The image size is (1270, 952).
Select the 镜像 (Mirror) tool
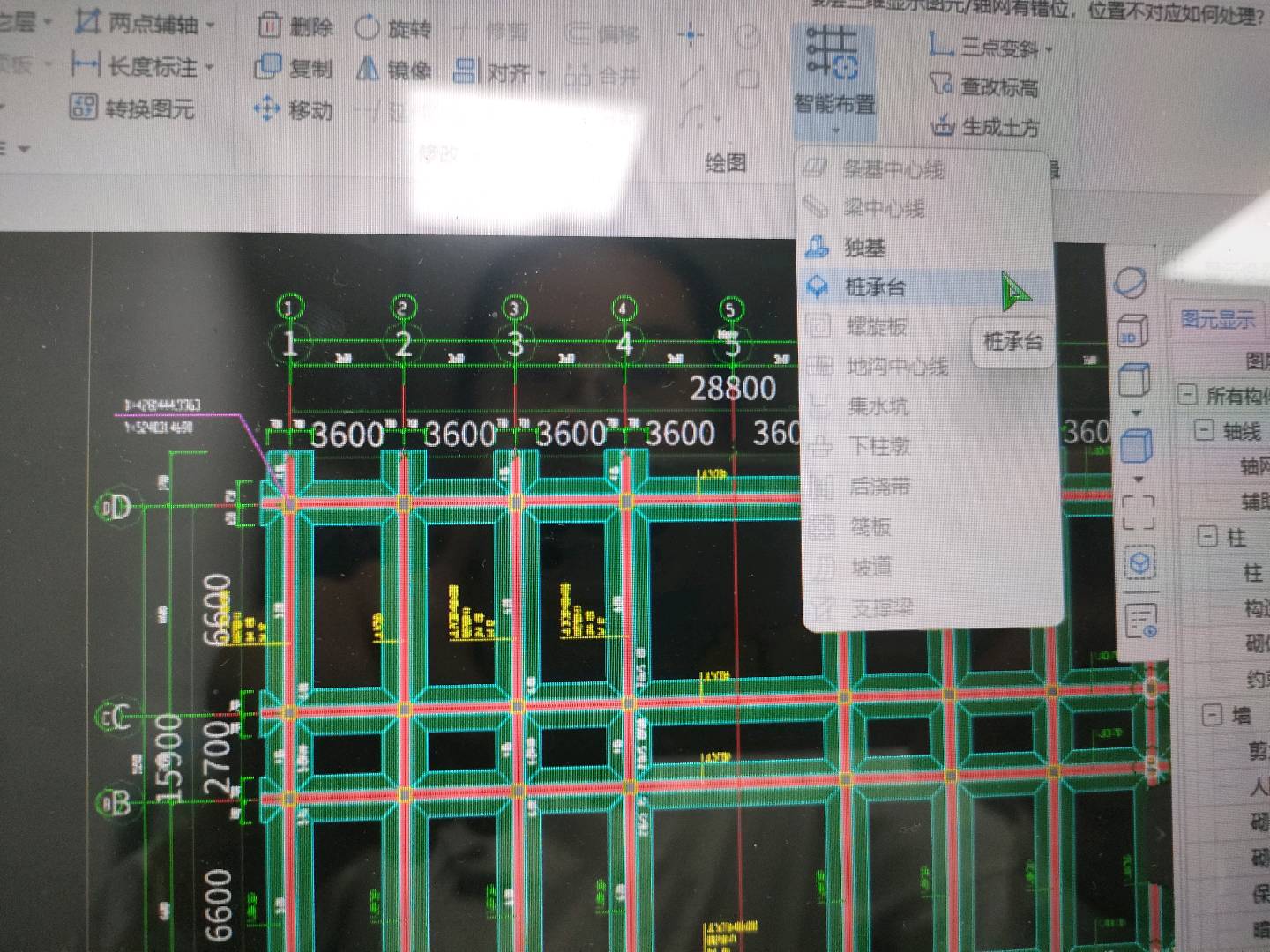pos(393,69)
